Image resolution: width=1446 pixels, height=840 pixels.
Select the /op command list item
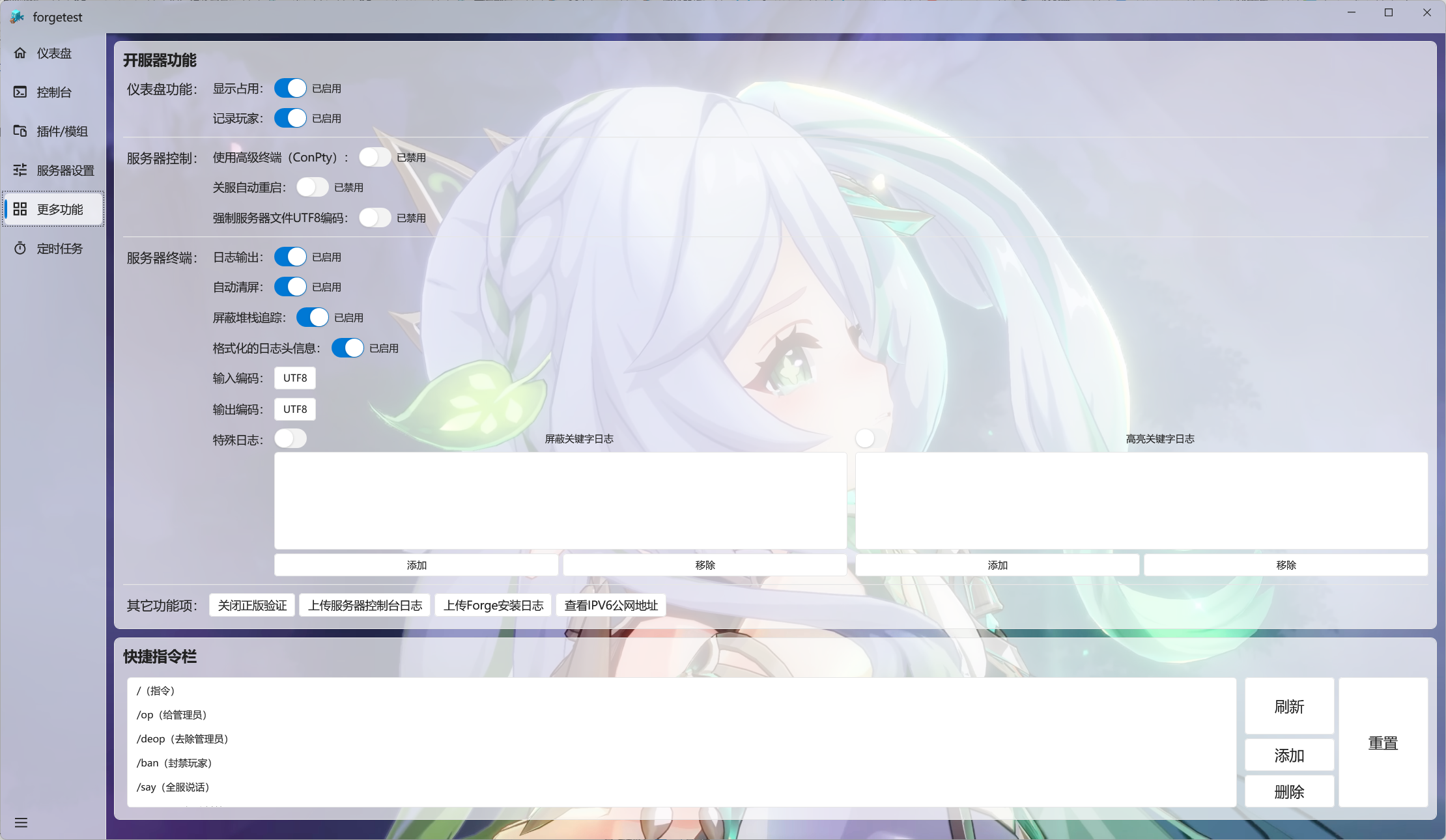click(172, 715)
